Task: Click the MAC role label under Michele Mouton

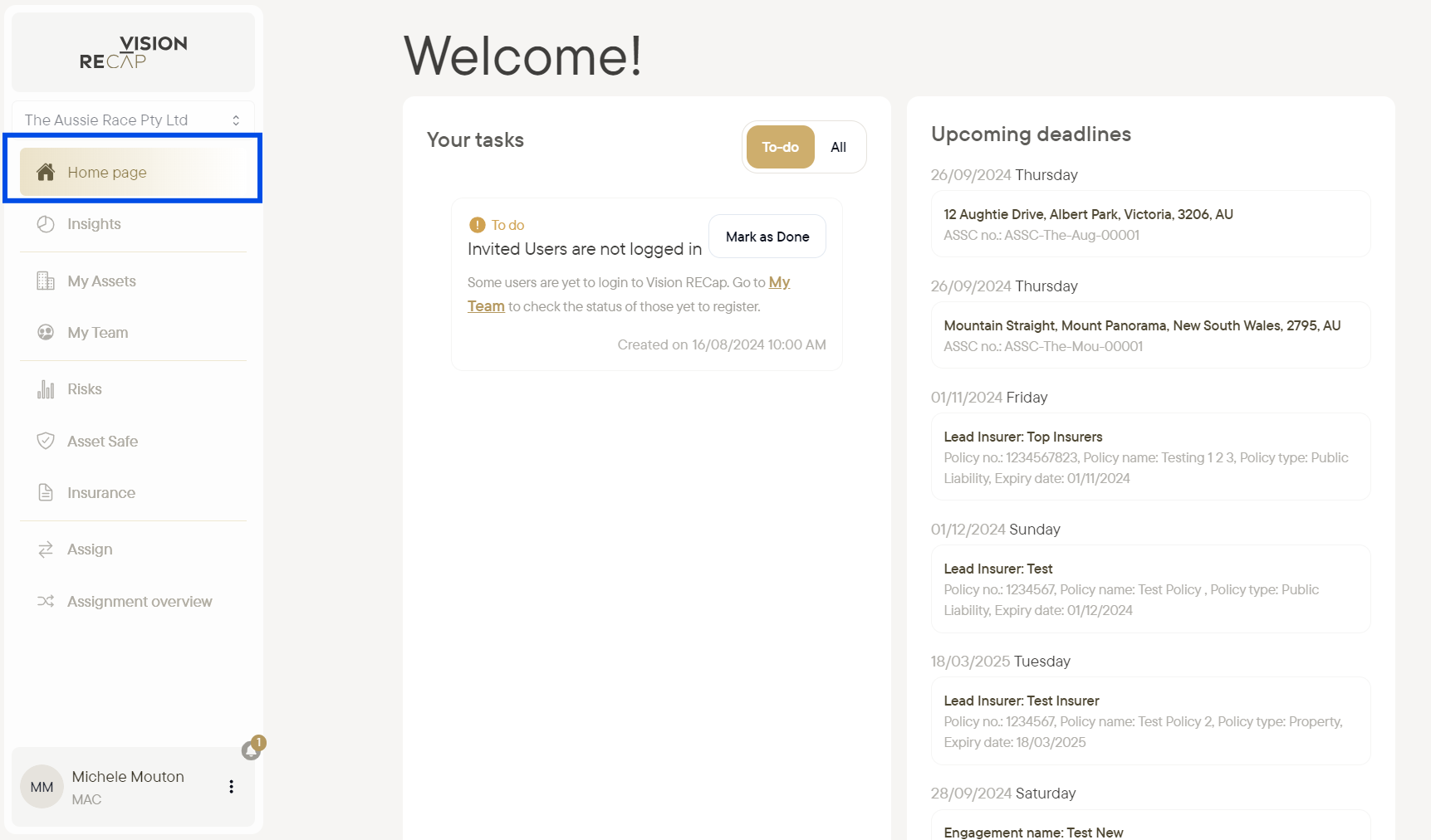Action: click(x=86, y=799)
